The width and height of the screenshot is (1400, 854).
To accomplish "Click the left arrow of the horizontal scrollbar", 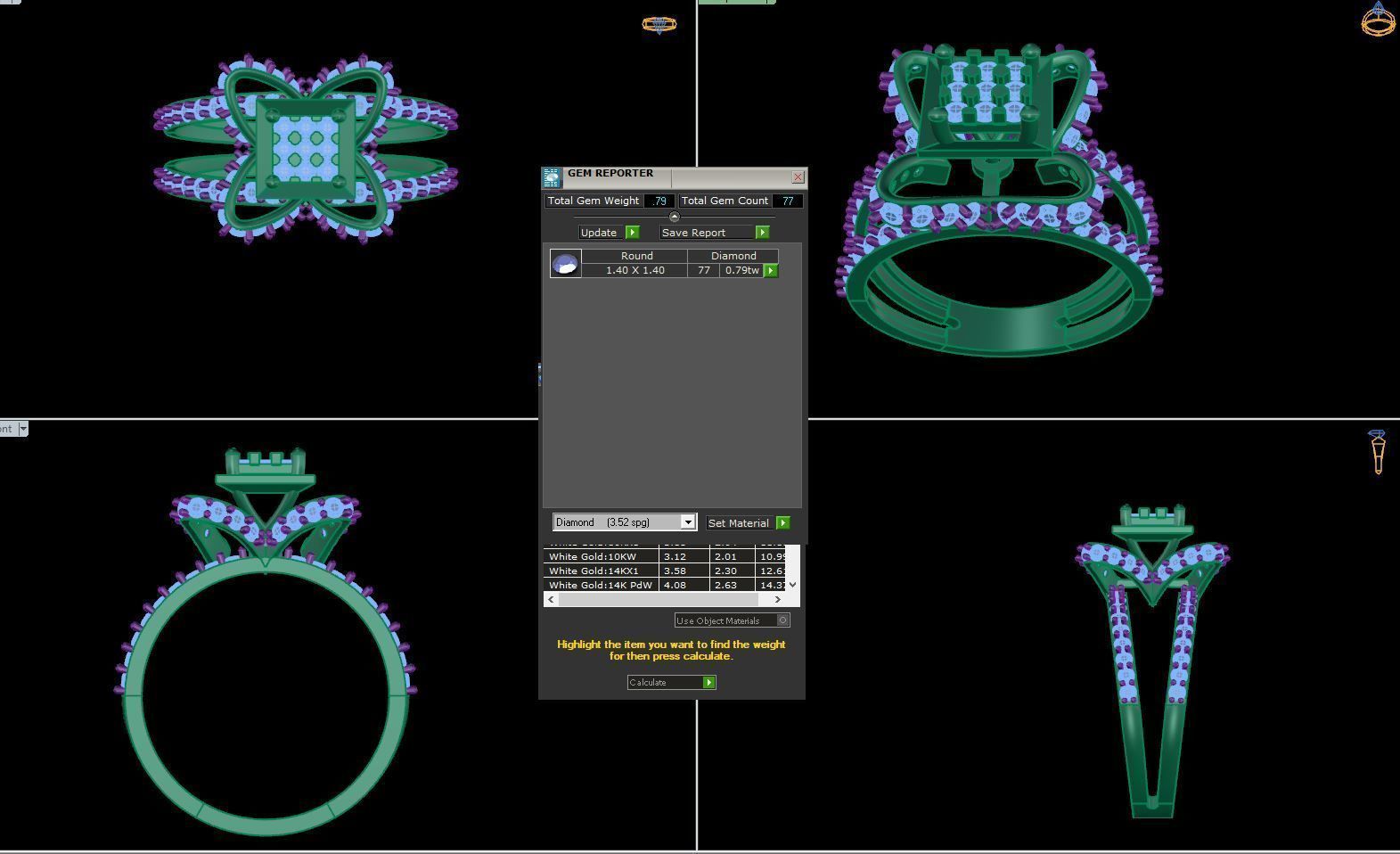I will (x=551, y=599).
